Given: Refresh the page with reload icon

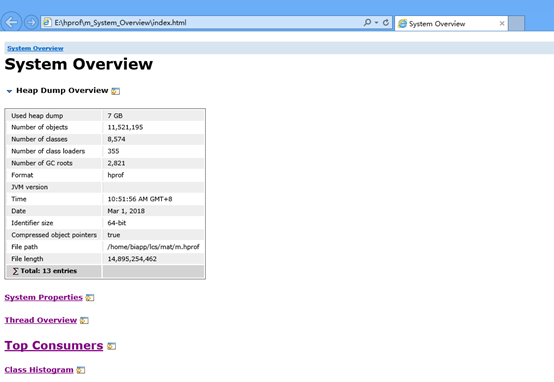Looking at the screenshot, I should (386, 22).
